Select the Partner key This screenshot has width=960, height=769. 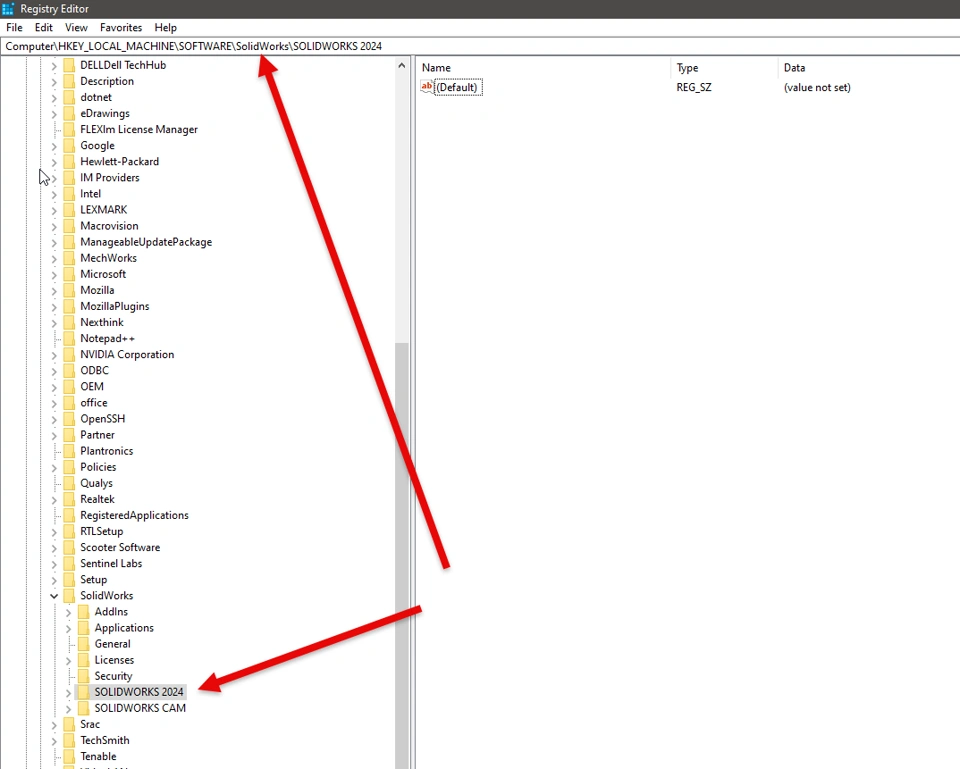coord(97,435)
